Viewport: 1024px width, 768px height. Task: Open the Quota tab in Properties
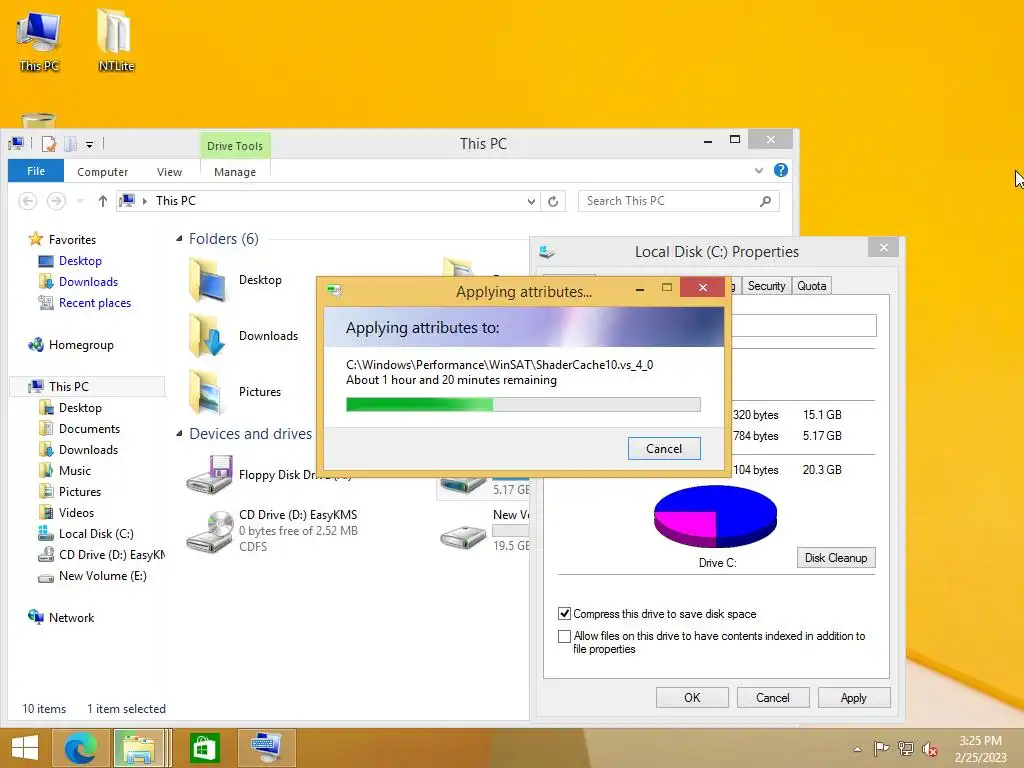coord(811,286)
